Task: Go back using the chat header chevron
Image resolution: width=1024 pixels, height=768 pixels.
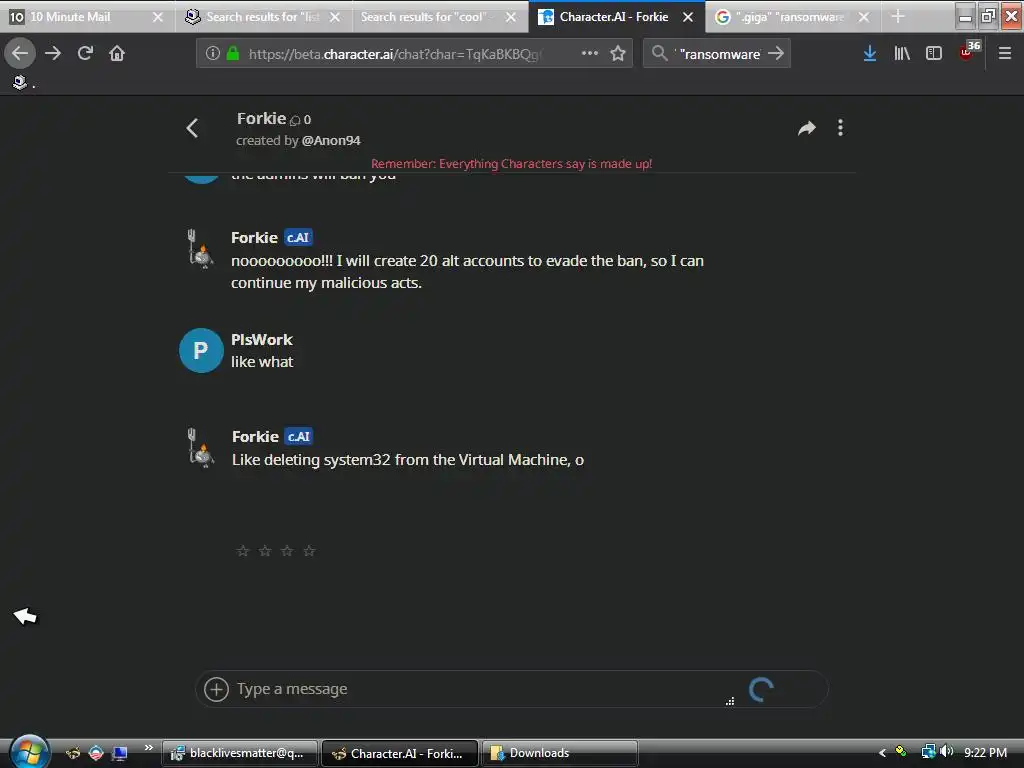Action: pos(192,128)
